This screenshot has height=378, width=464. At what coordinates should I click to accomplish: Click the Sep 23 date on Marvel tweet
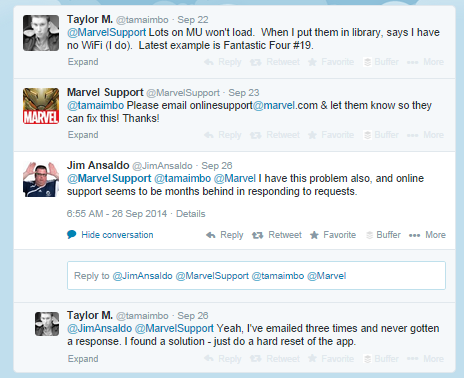pyautogui.click(x=244, y=93)
